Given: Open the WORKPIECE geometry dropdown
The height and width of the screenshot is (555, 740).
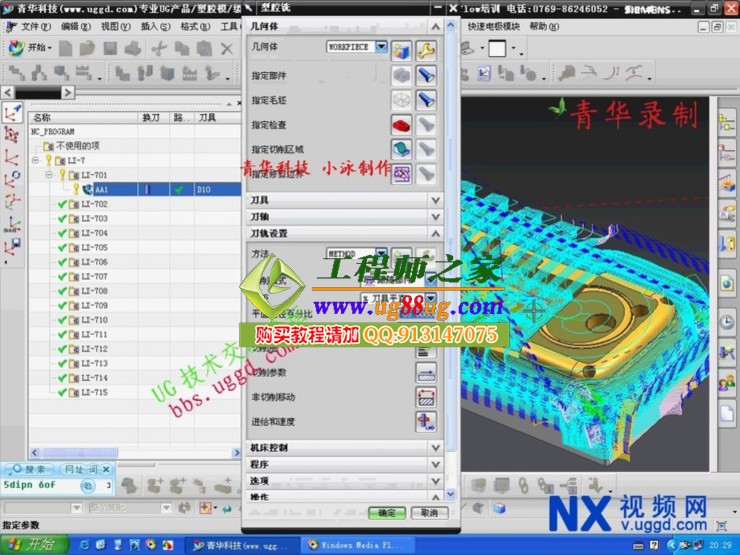Looking at the screenshot, I should tap(380, 47).
